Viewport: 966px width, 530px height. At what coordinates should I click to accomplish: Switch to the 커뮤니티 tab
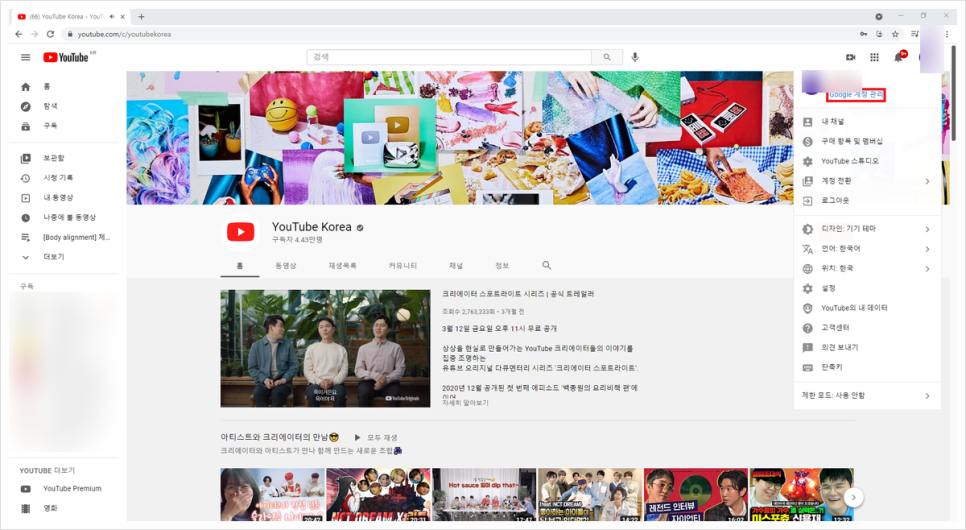point(403,266)
